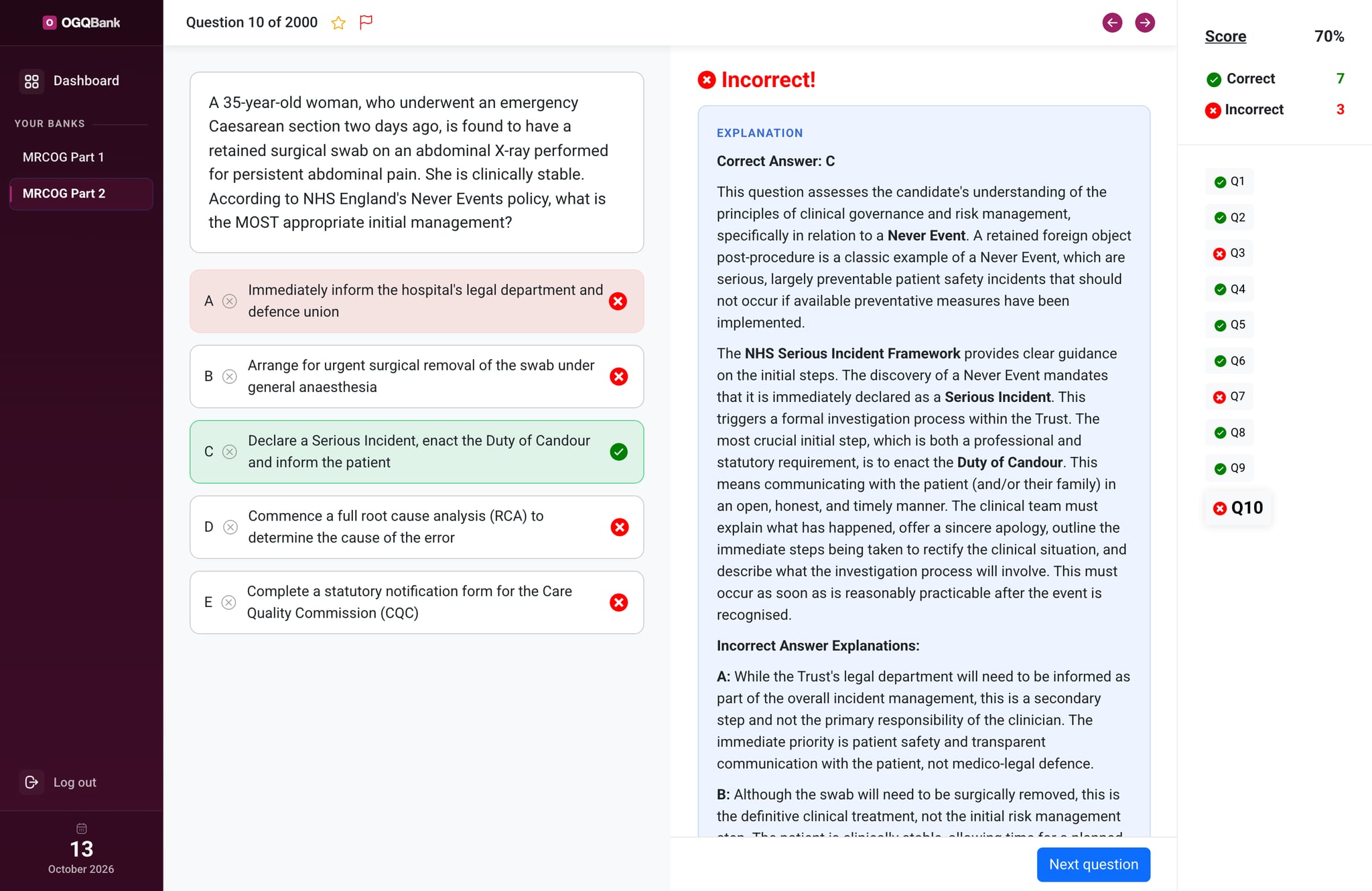Image resolution: width=1372 pixels, height=891 pixels.
Task: Jump to Q8 in question list
Action: pos(1229,433)
